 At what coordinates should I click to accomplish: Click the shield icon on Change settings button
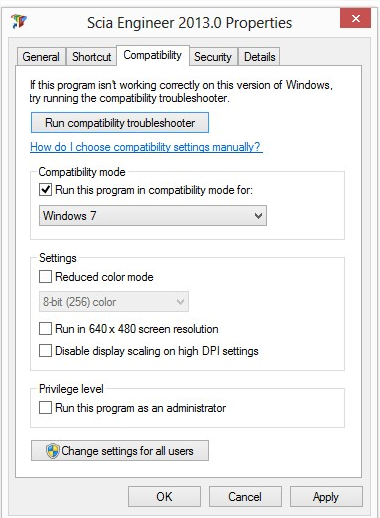[52, 451]
